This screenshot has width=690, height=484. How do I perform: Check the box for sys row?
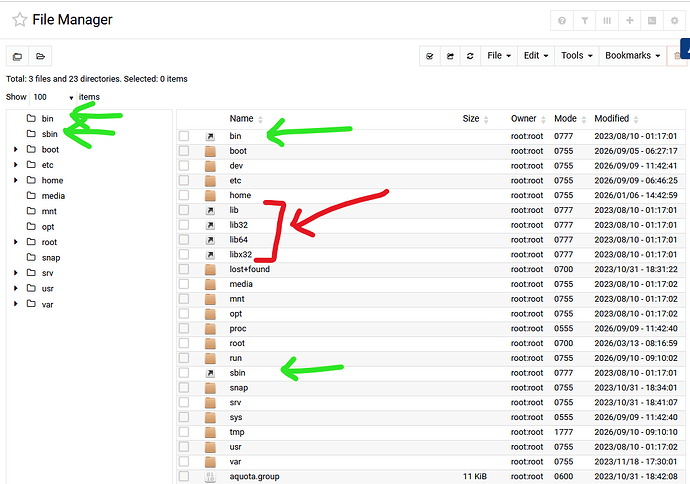pyautogui.click(x=184, y=417)
